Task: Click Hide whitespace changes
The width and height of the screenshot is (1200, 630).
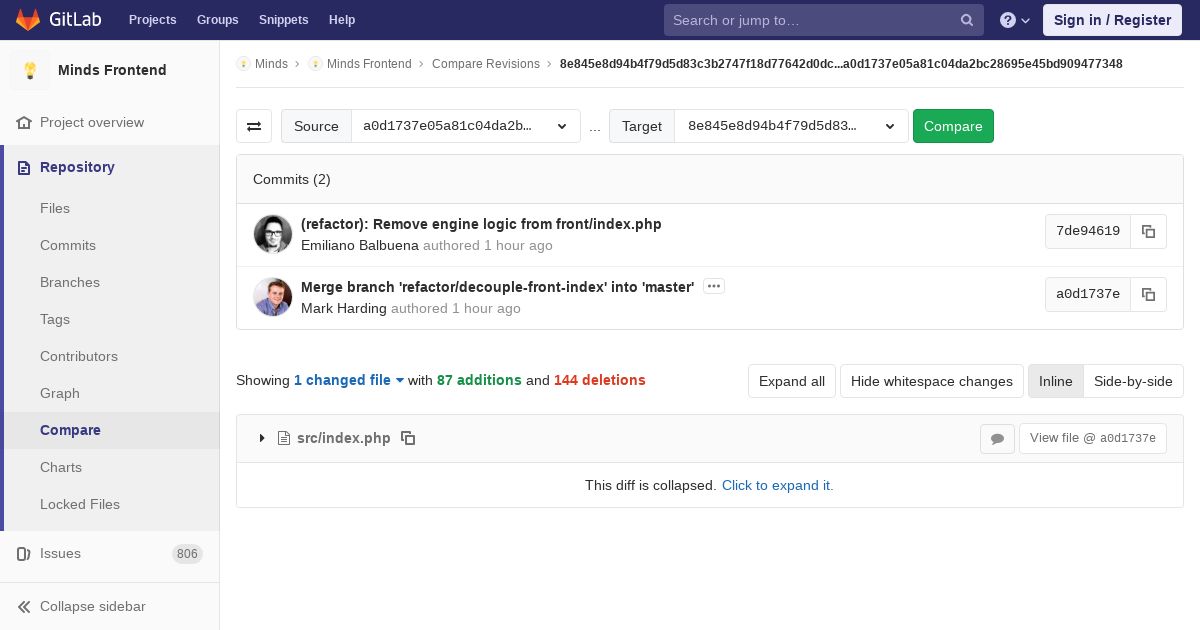Action: pyautogui.click(x=932, y=381)
